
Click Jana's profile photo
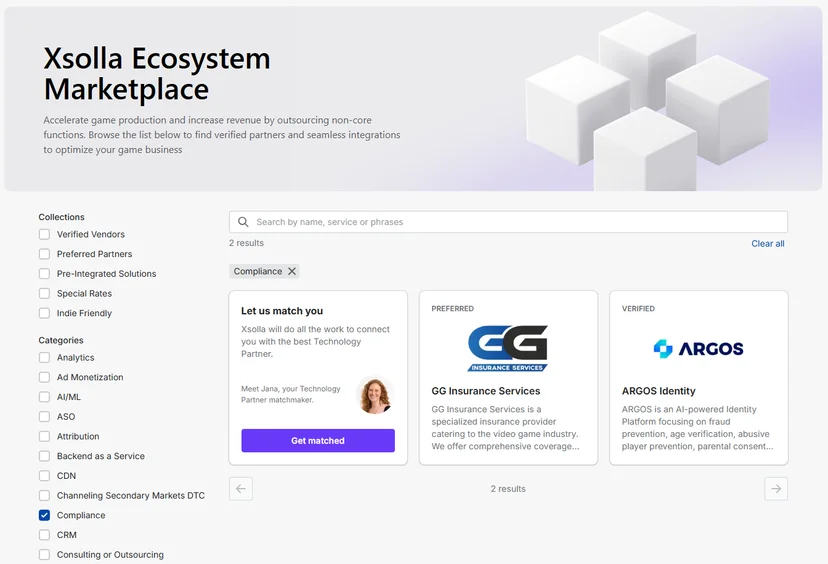click(375, 395)
